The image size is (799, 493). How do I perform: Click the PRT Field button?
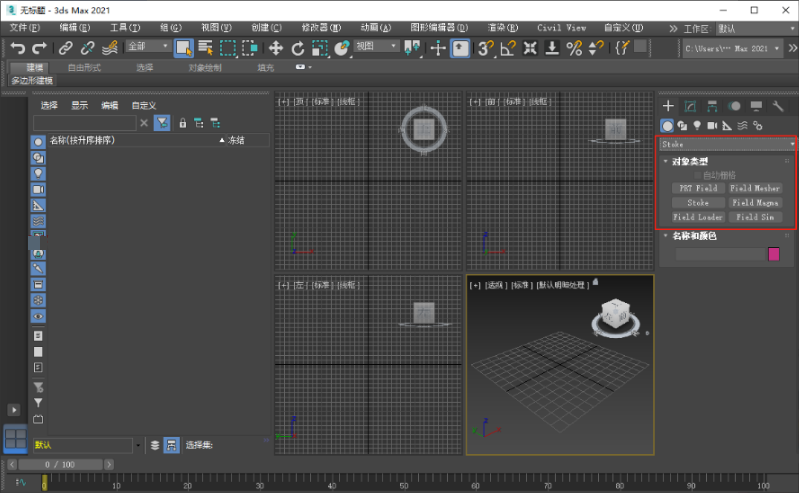tap(698, 188)
